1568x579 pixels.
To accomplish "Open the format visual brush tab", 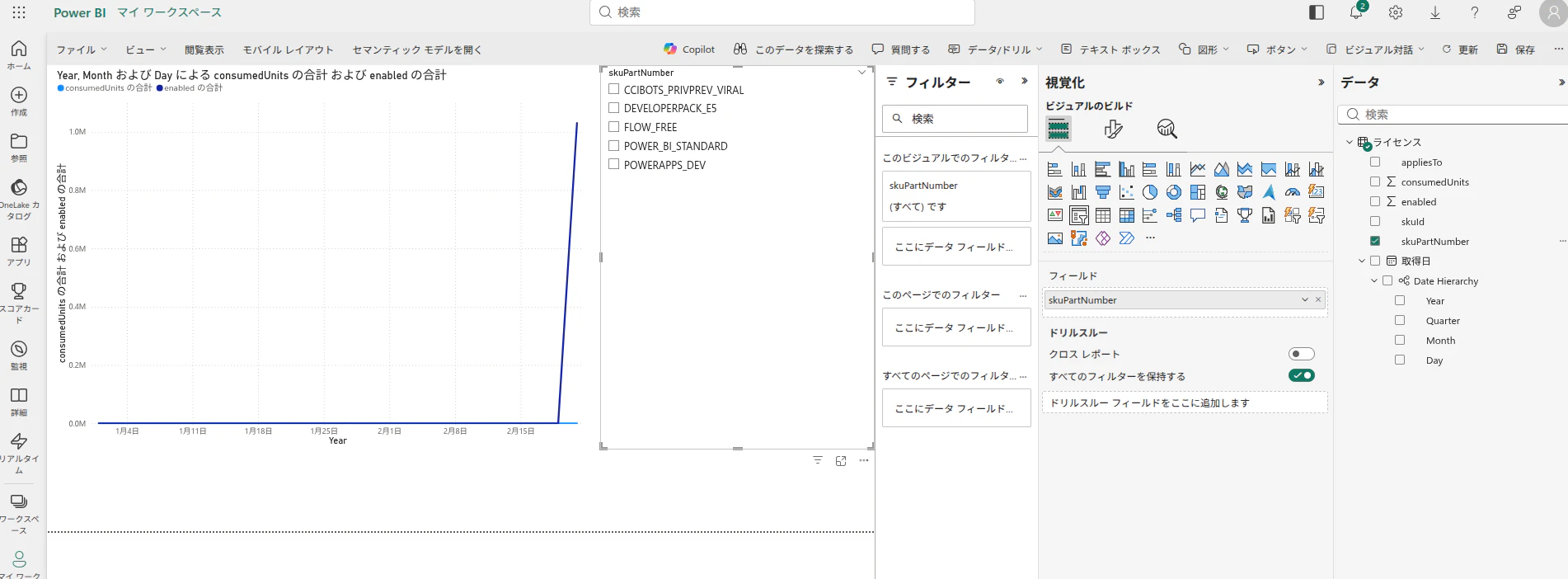I will pyautogui.click(x=1113, y=129).
